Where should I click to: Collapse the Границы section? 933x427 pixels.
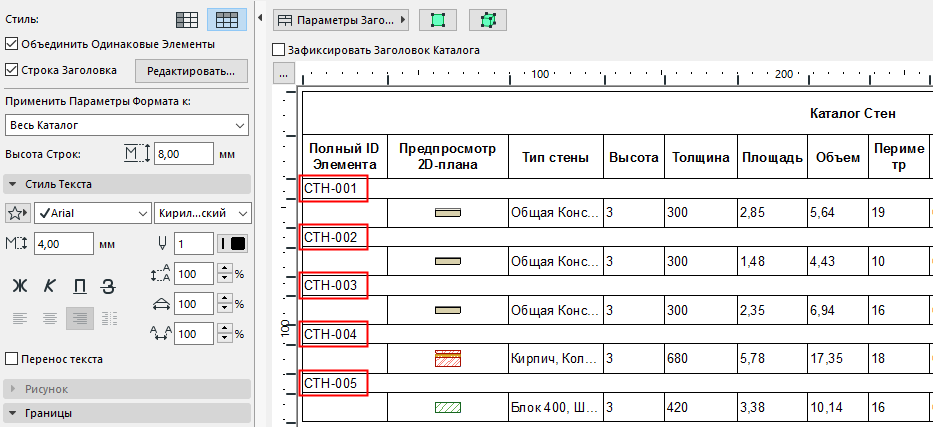127,413
